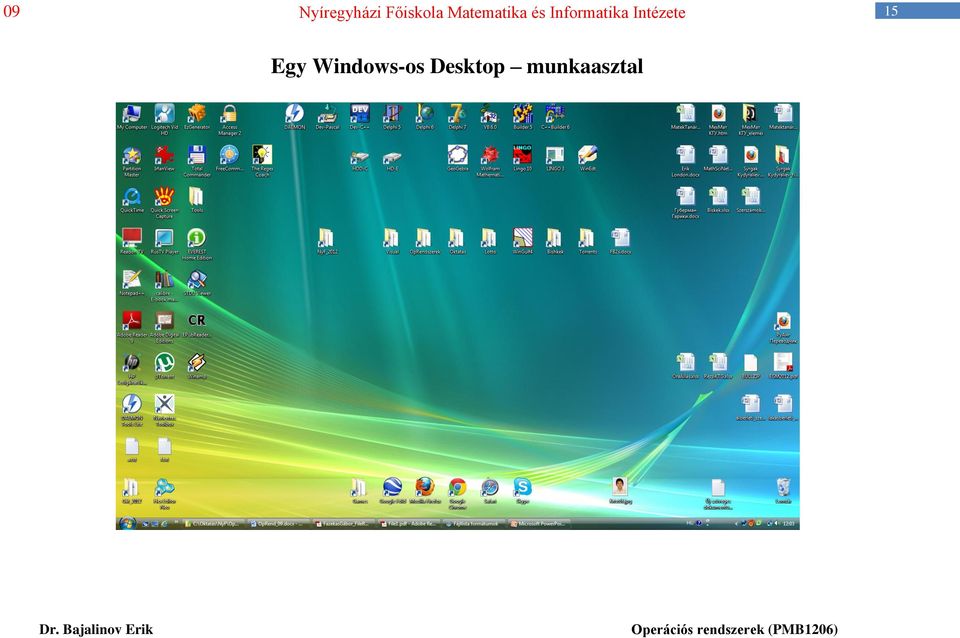Select the LINGO 3 icon

click(555, 159)
